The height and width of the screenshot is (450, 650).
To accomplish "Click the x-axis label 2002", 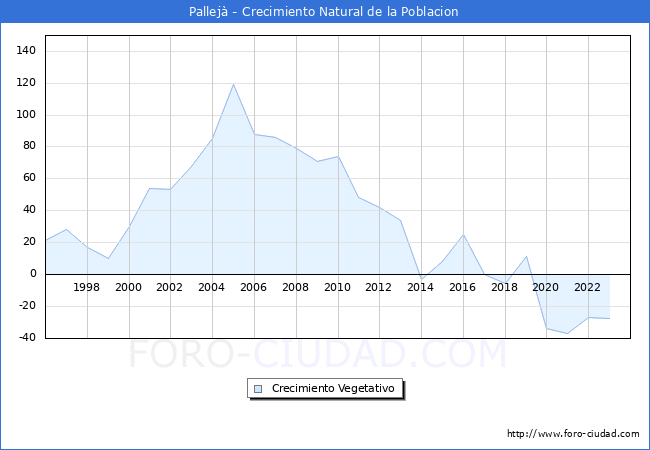I will 169,287.
